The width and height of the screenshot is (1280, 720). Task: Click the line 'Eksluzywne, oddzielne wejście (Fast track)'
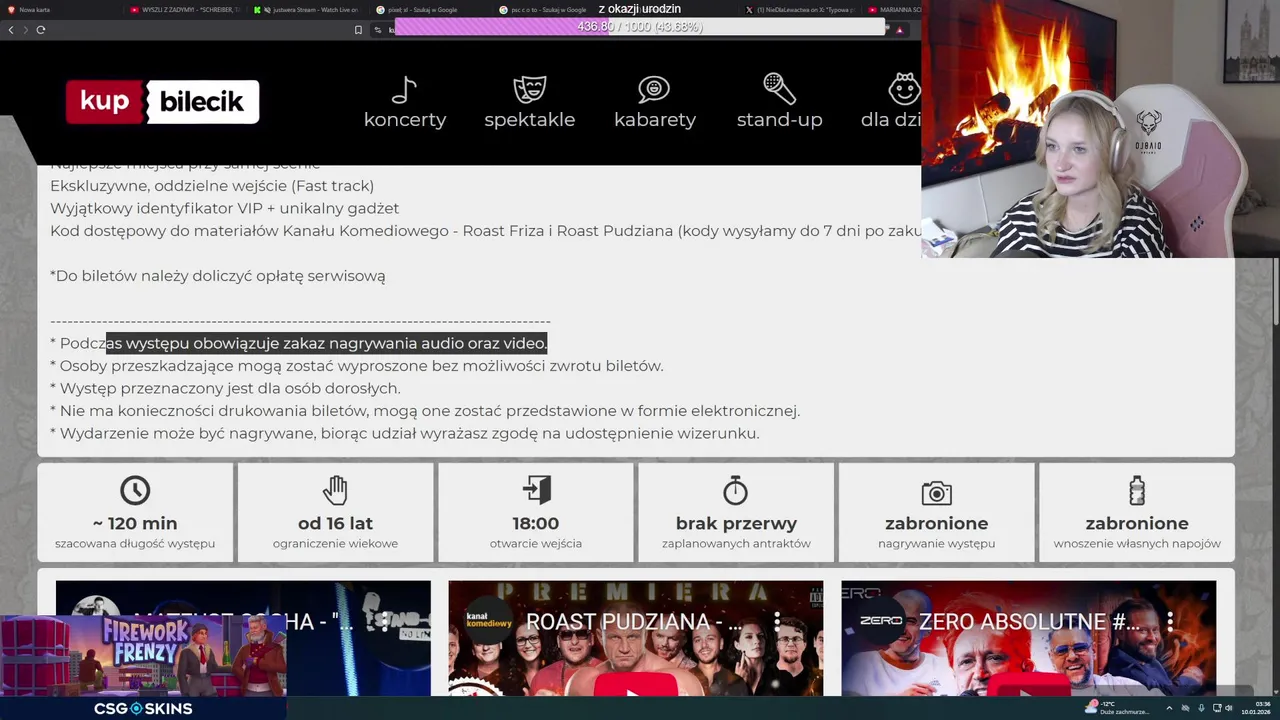coord(212,186)
